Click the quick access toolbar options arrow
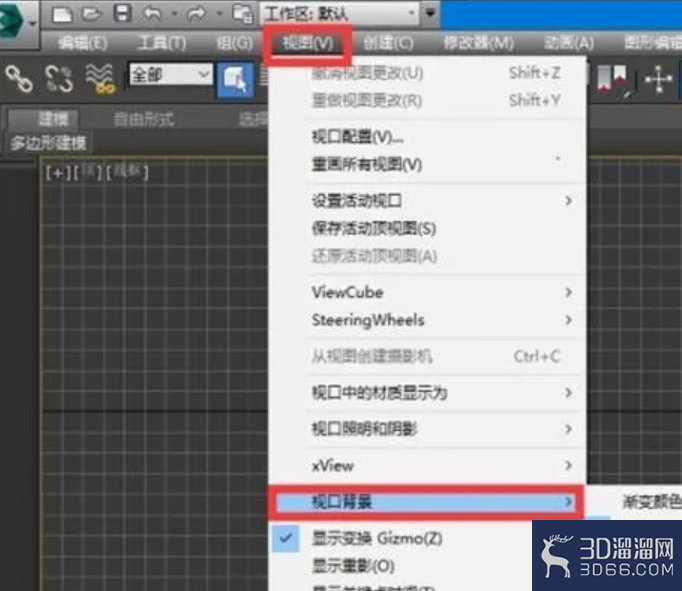Viewport: 682px width, 591px height. (x=430, y=13)
